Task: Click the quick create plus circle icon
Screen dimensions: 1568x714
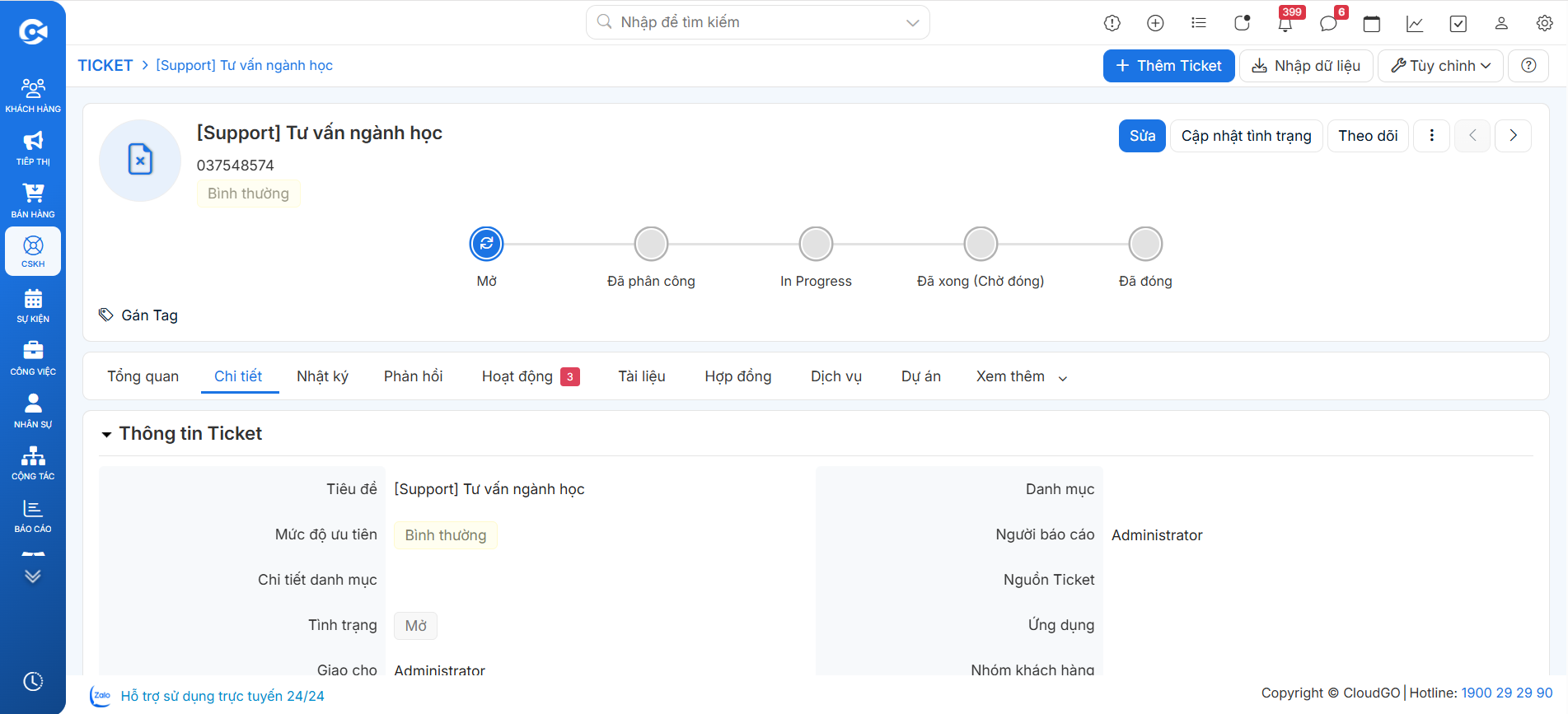Action: tap(1155, 23)
